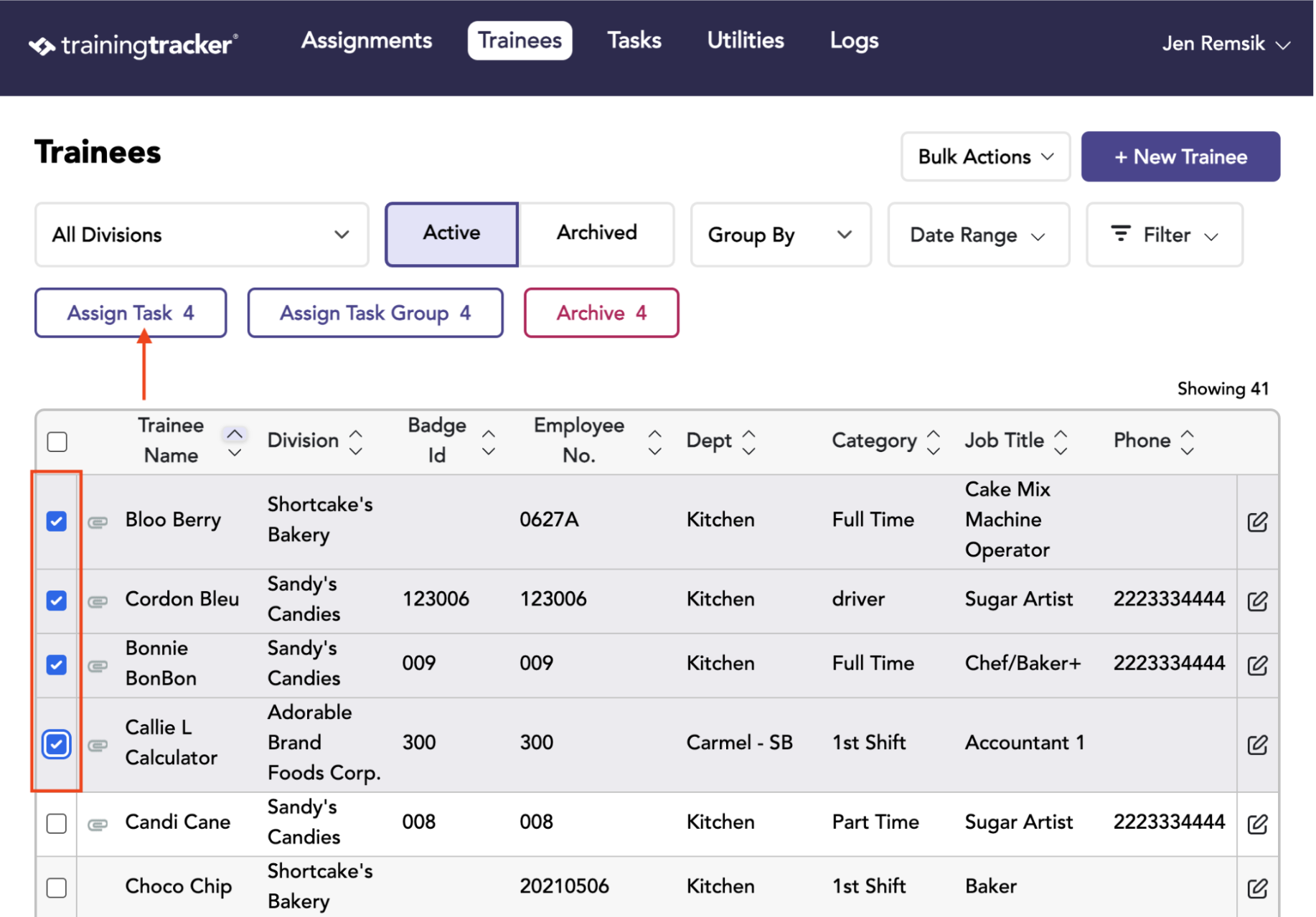Click paperclip attachment icon beside Bloo Berry
Screen dimensions: 1316x917
[x=98, y=522]
